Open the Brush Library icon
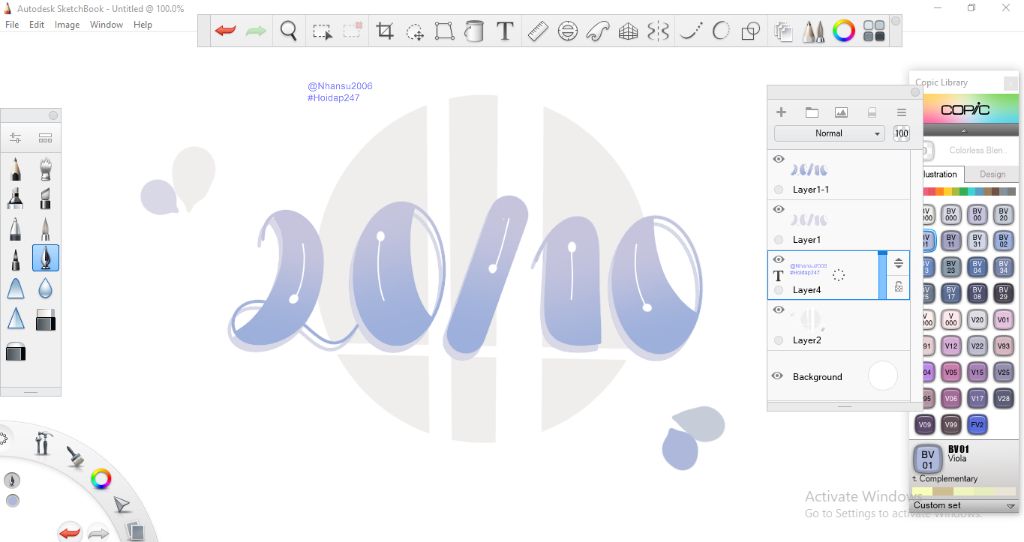Image resolution: width=1024 pixels, height=542 pixels. [45, 138]
